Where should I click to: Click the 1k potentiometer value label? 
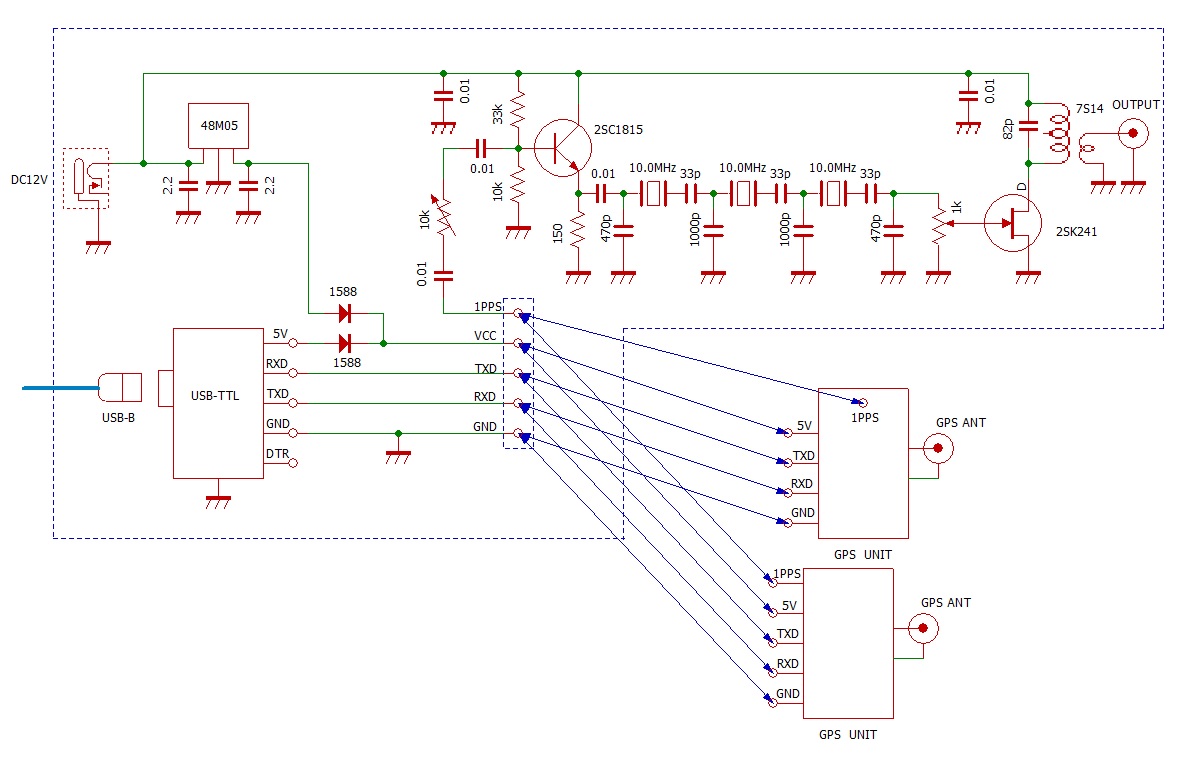point(956,207)
